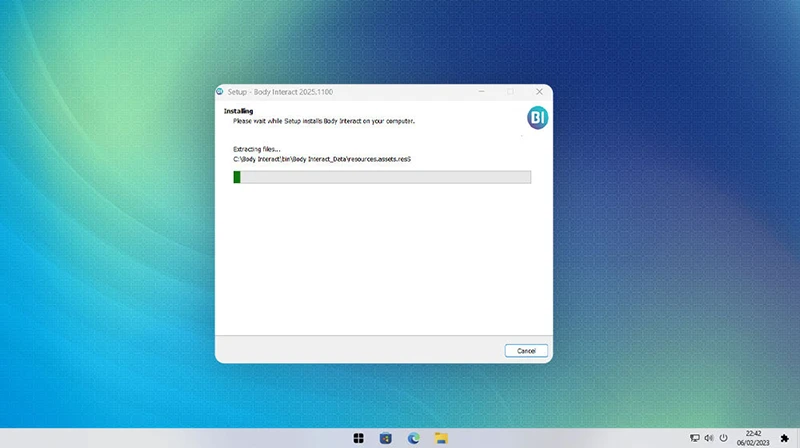
Task: Click the bold Installing heading
Action: pyautogui.click(x=238, y=111)
